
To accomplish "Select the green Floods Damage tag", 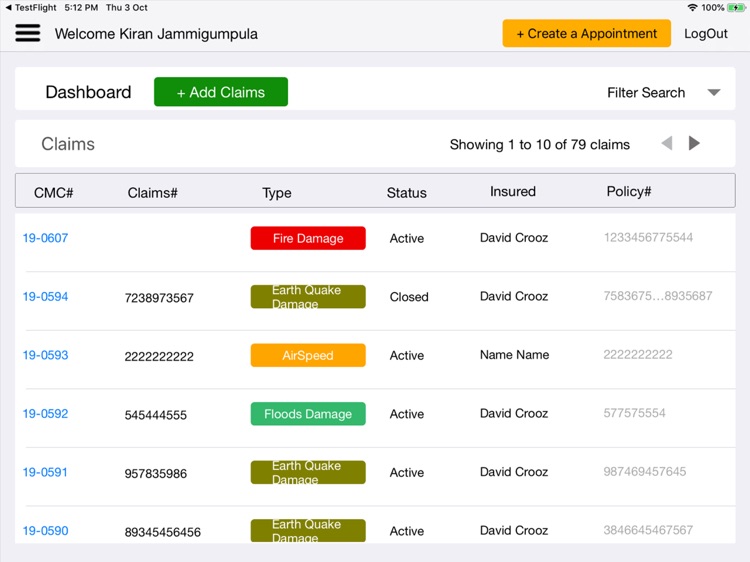I will pyautogui.click(x=308, y=414).
